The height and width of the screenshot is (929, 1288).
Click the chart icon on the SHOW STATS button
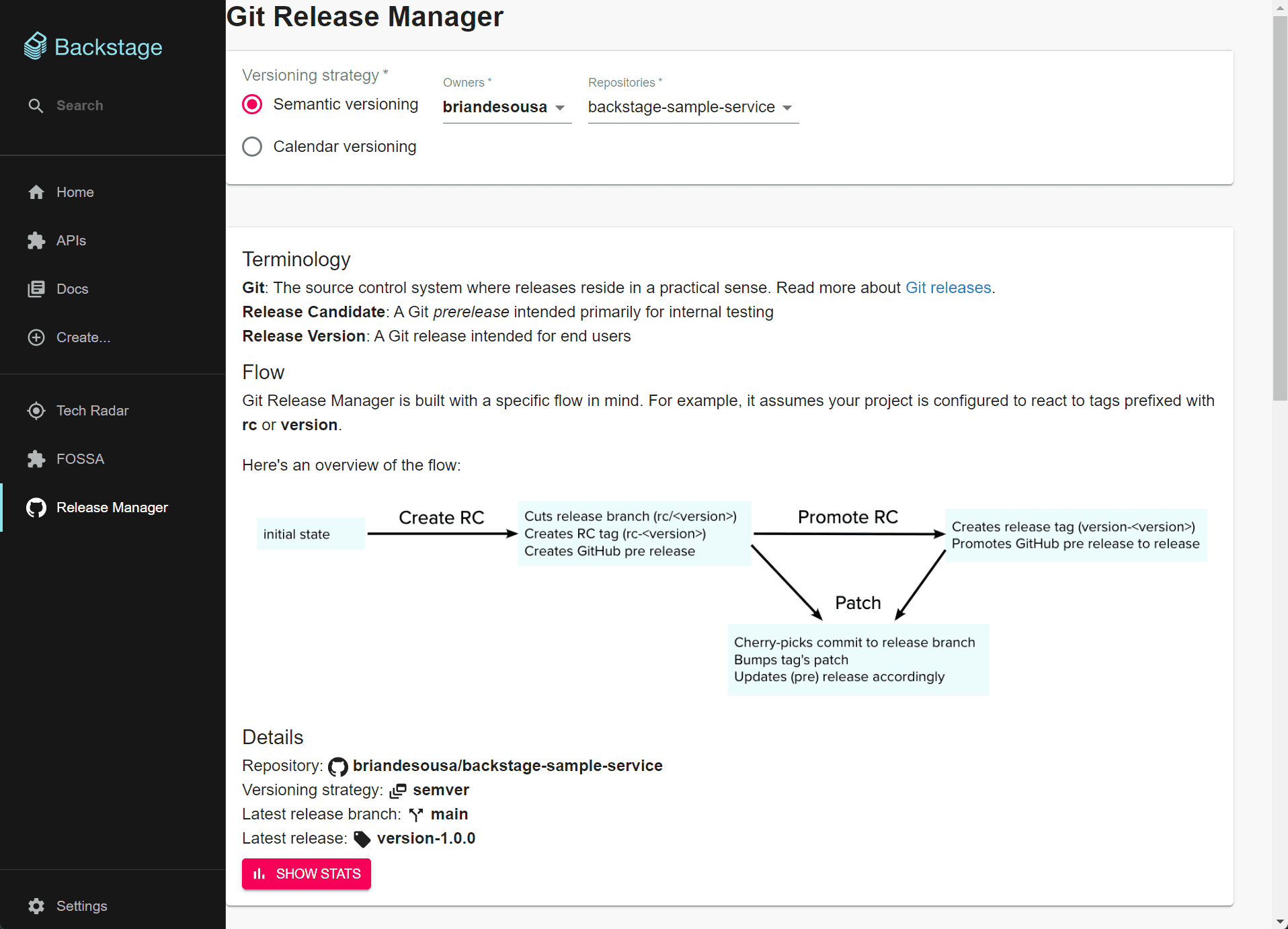[x=259, y=874]
